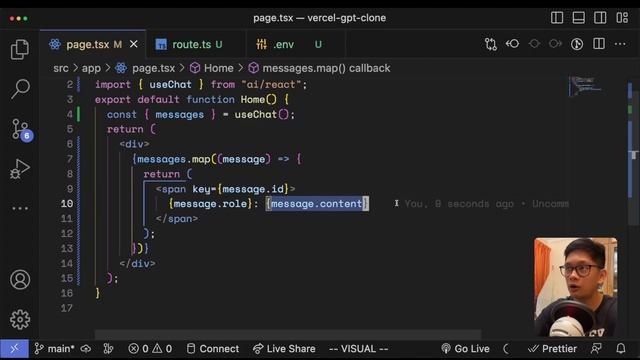This screenshot has height=360, width=640.
Task: Click the horizontal editor scrollbar
Action: (x=288, y=335)
